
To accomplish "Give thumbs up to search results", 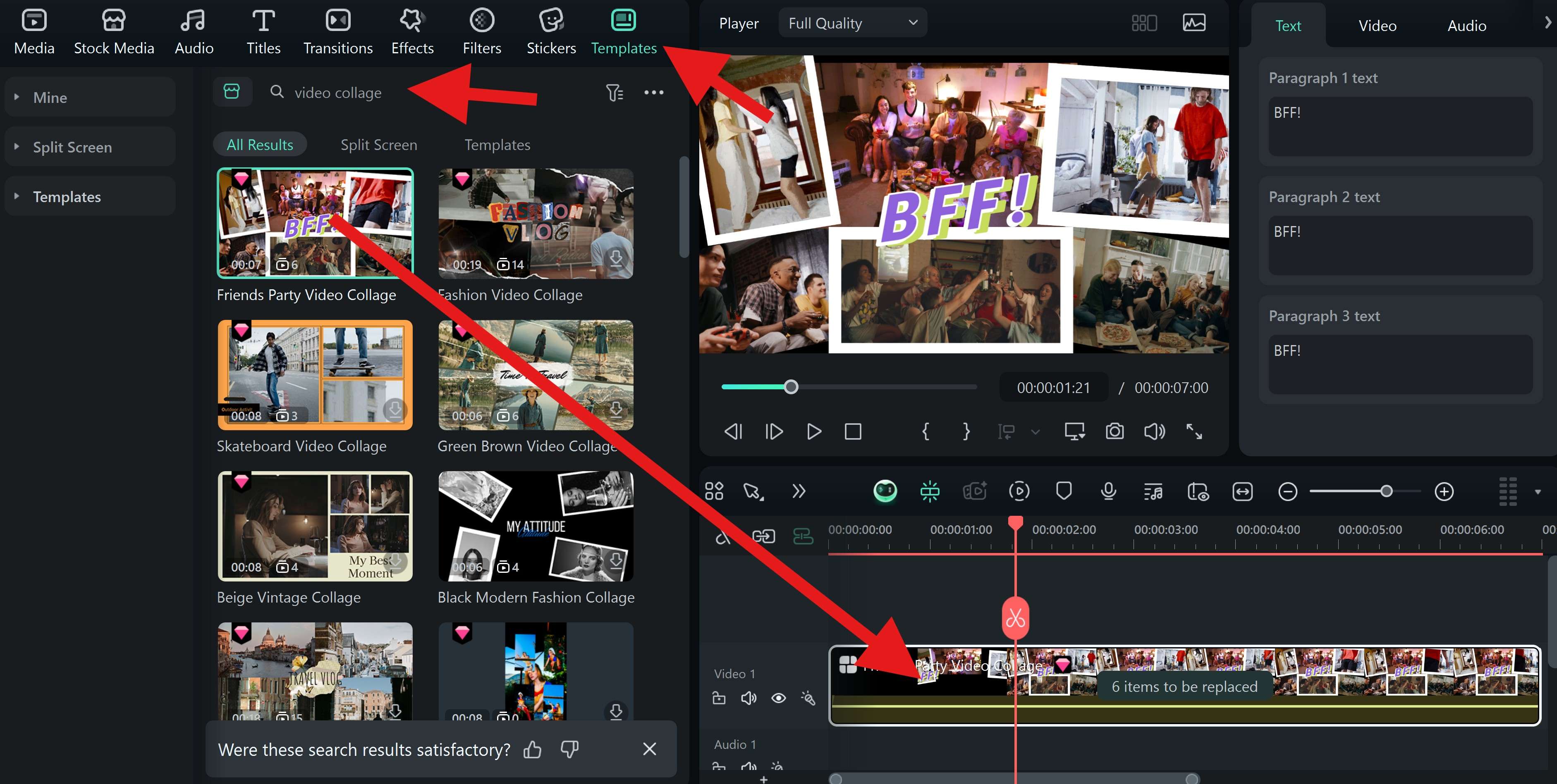I will click(532, 749).
